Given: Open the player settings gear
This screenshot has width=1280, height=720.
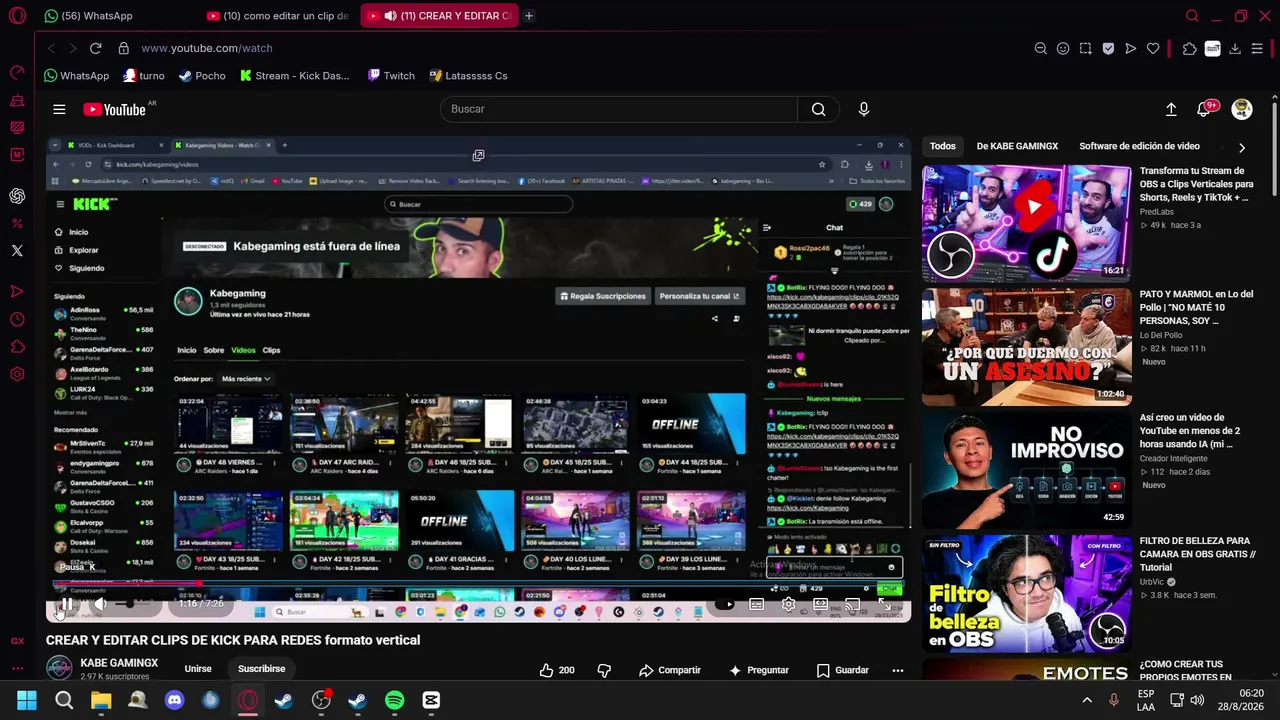Looking at the screenshot, I should coord(789,604).
